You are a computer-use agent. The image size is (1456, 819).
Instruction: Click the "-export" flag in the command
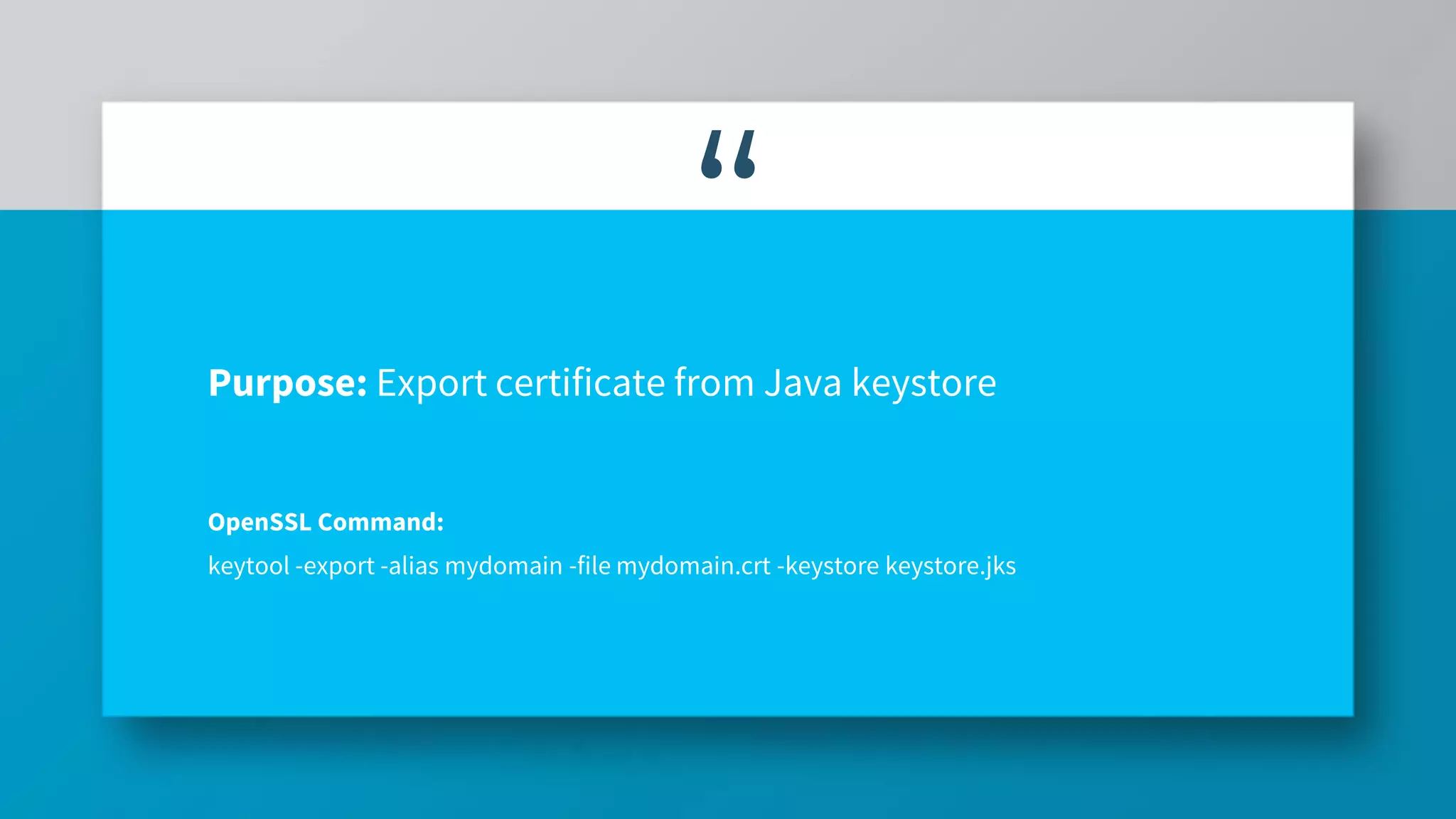[x=335, y=566]
